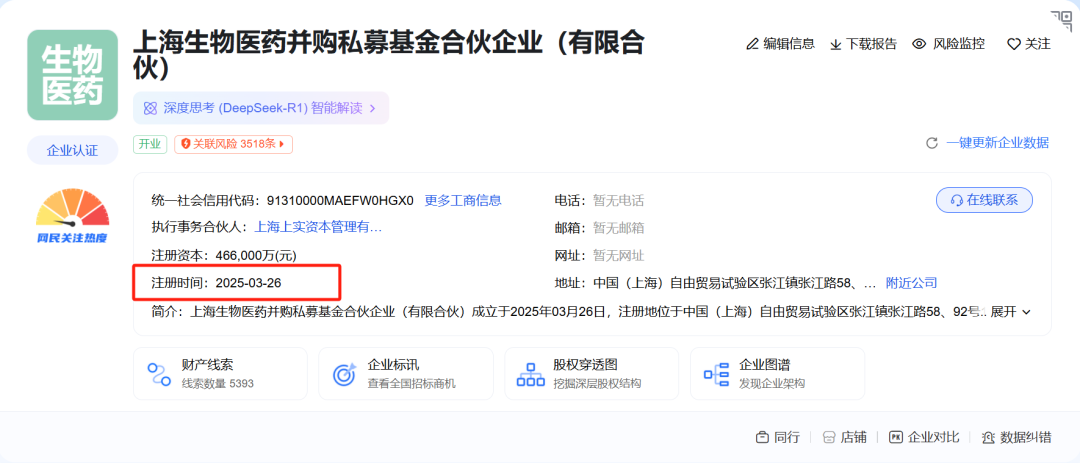Click the QR code icon in top-right corner
This screenshot has height=463, width=1080.
[x=1060, y=20]
